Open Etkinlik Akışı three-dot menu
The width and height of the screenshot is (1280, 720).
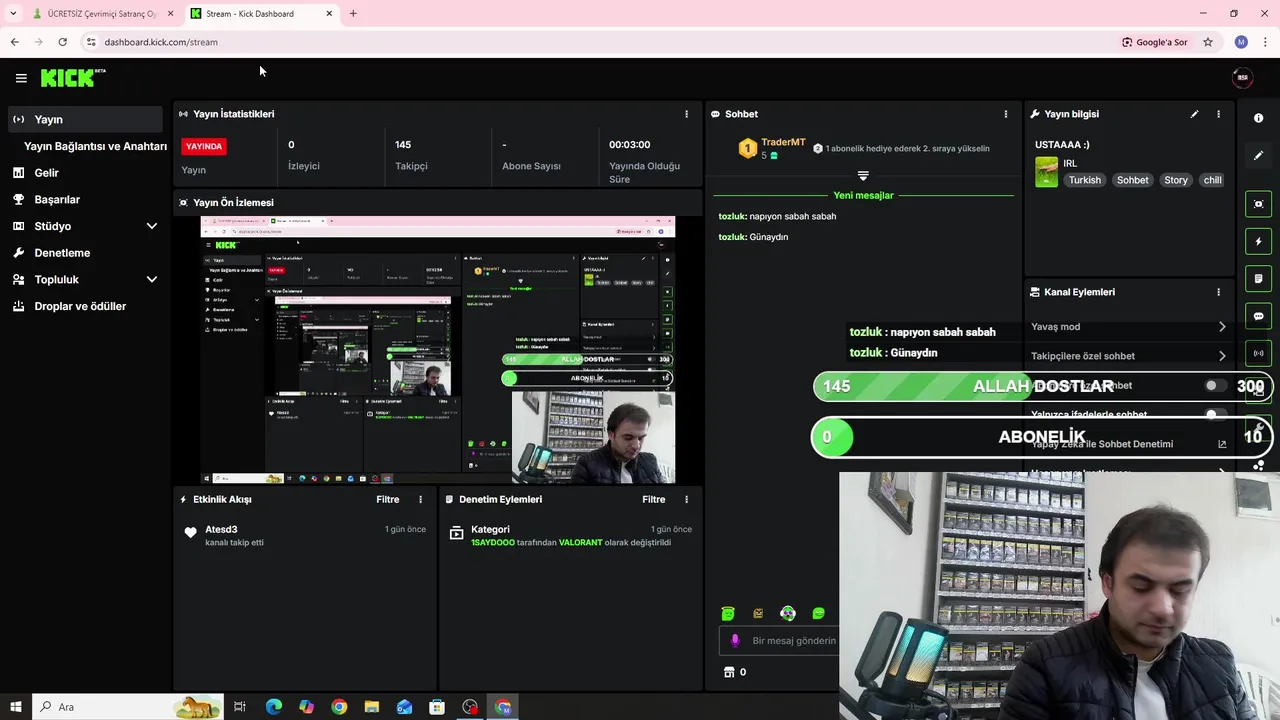point(420,499)
